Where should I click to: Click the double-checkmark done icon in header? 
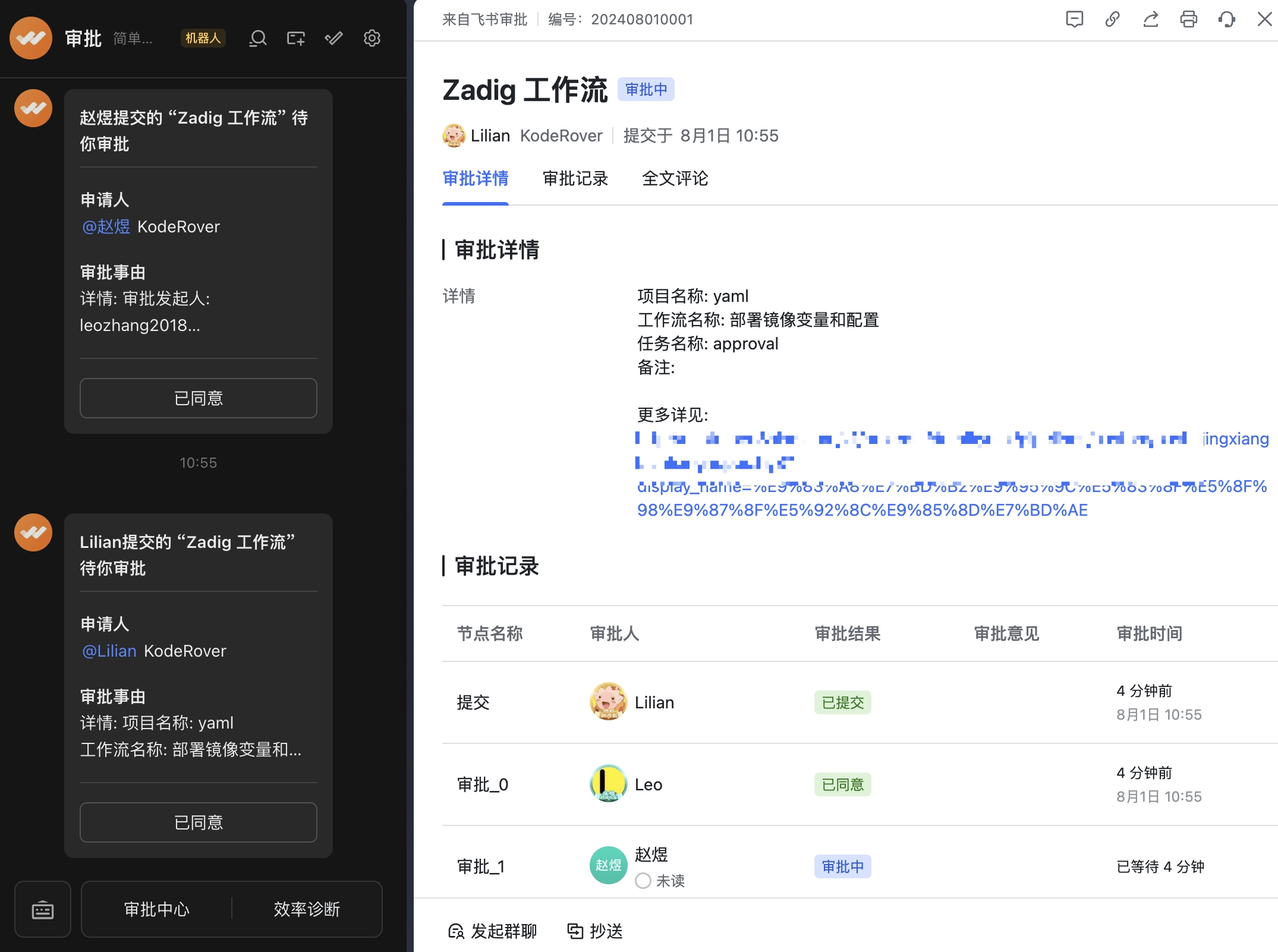point(333,39)
